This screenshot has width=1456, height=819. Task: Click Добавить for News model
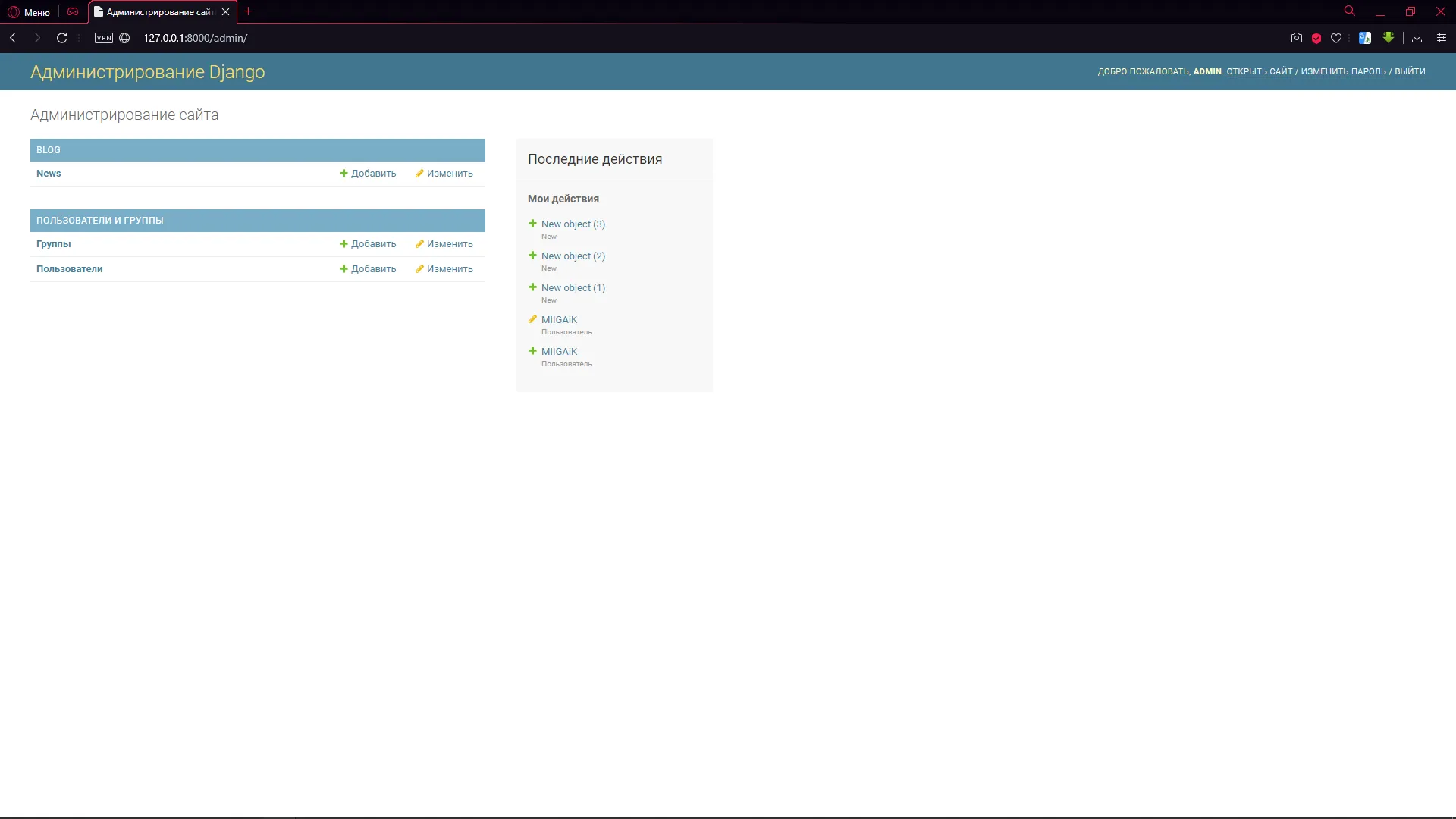coord(369,174)
